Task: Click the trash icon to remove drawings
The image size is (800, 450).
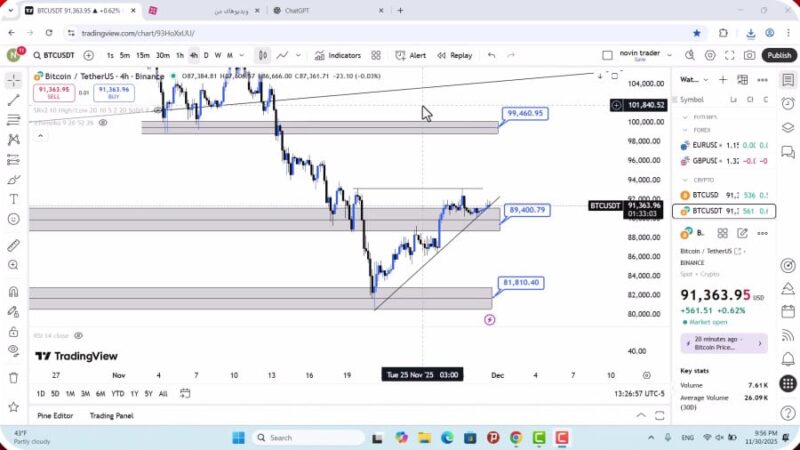Action: point(13,377)
